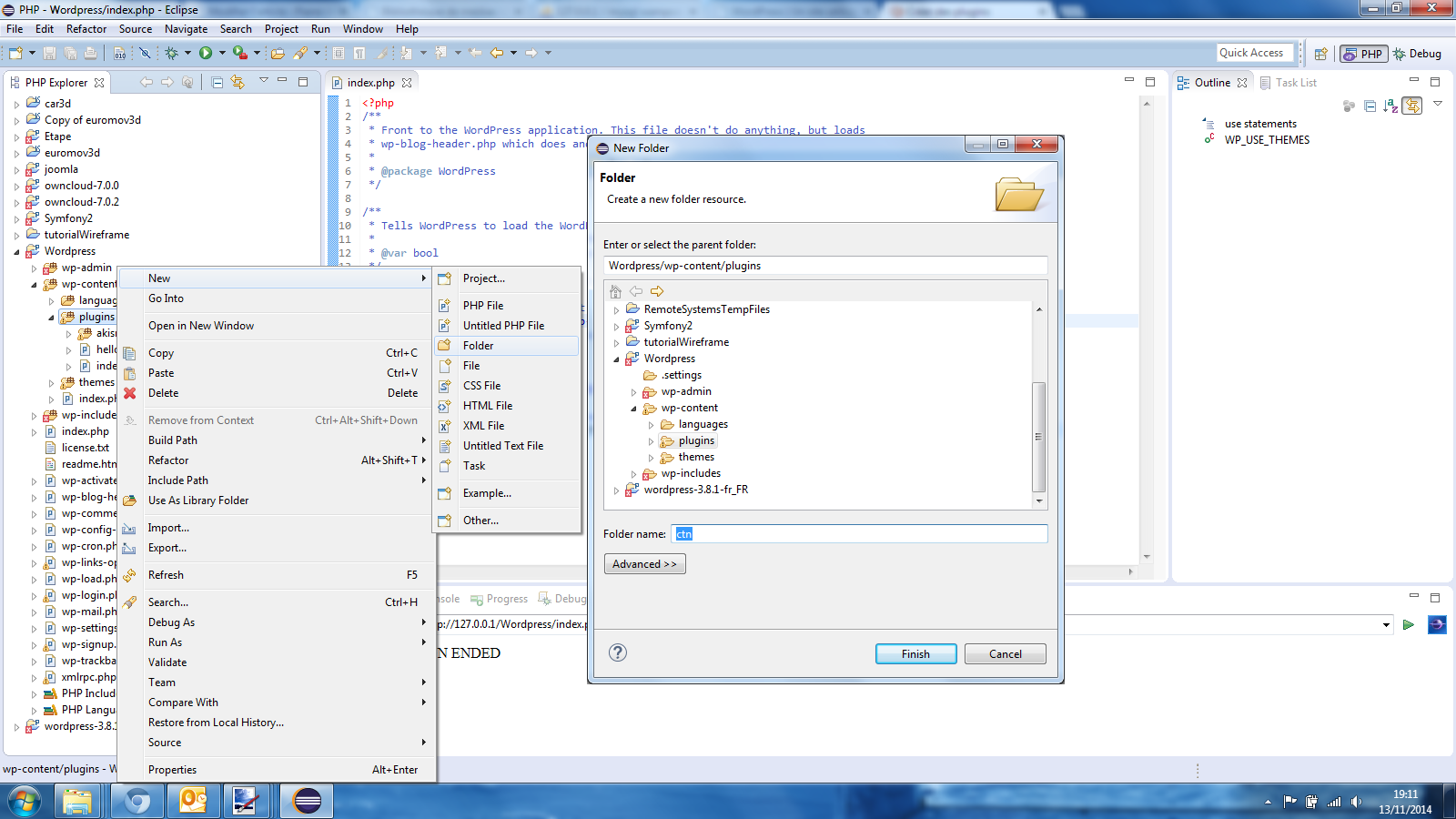
Task: Click Collapse All icon in Outline view
Action: point(1370,106)
